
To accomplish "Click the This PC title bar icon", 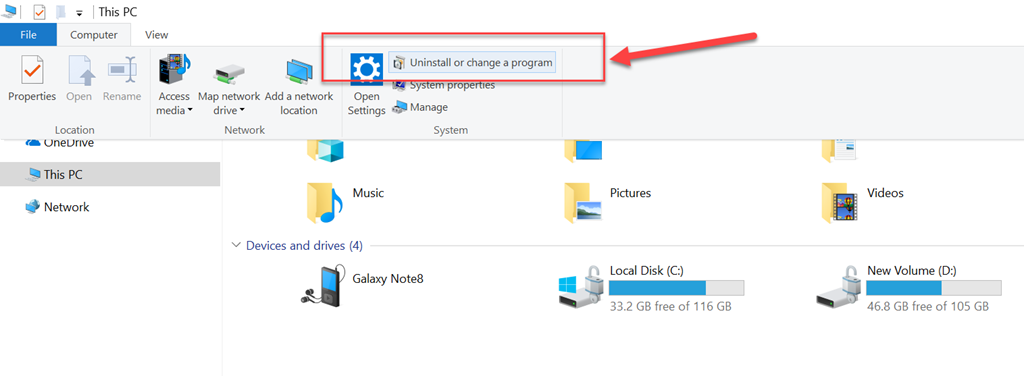I will point(9,12).
